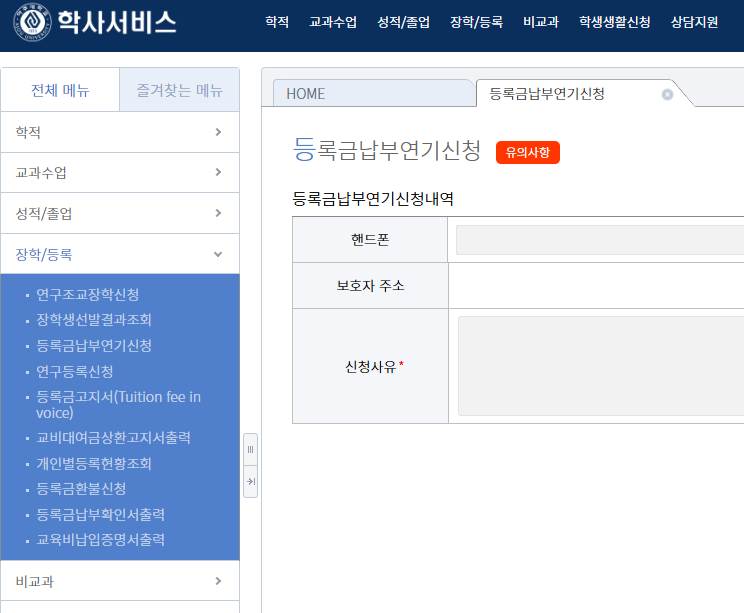The width and height of the screenshot is (744, 613).
Task: Switch to 즐겨찾는 메뉴 tab
Action: (179, 91)
